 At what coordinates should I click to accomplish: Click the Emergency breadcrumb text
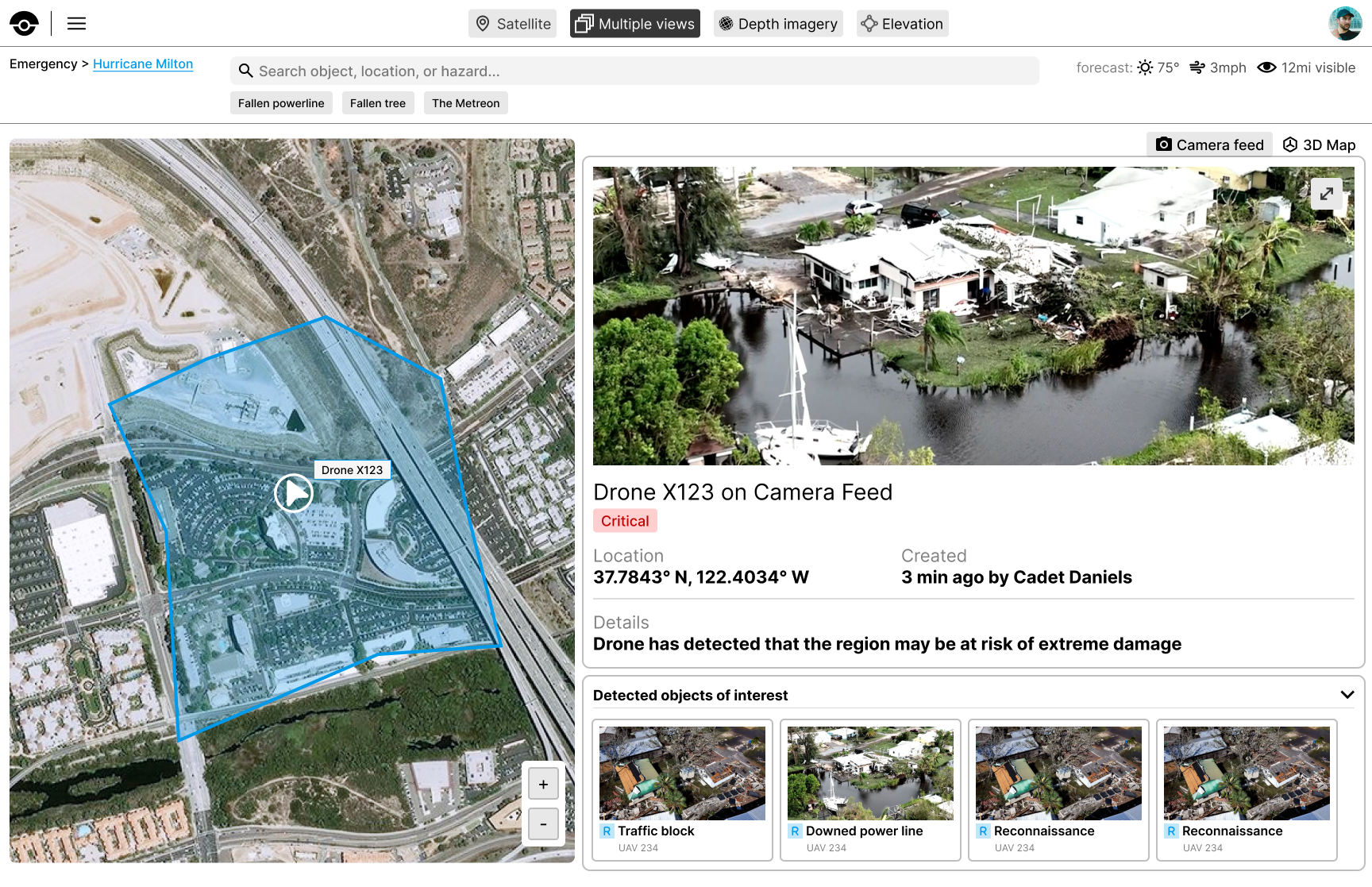tap(44, 64)
